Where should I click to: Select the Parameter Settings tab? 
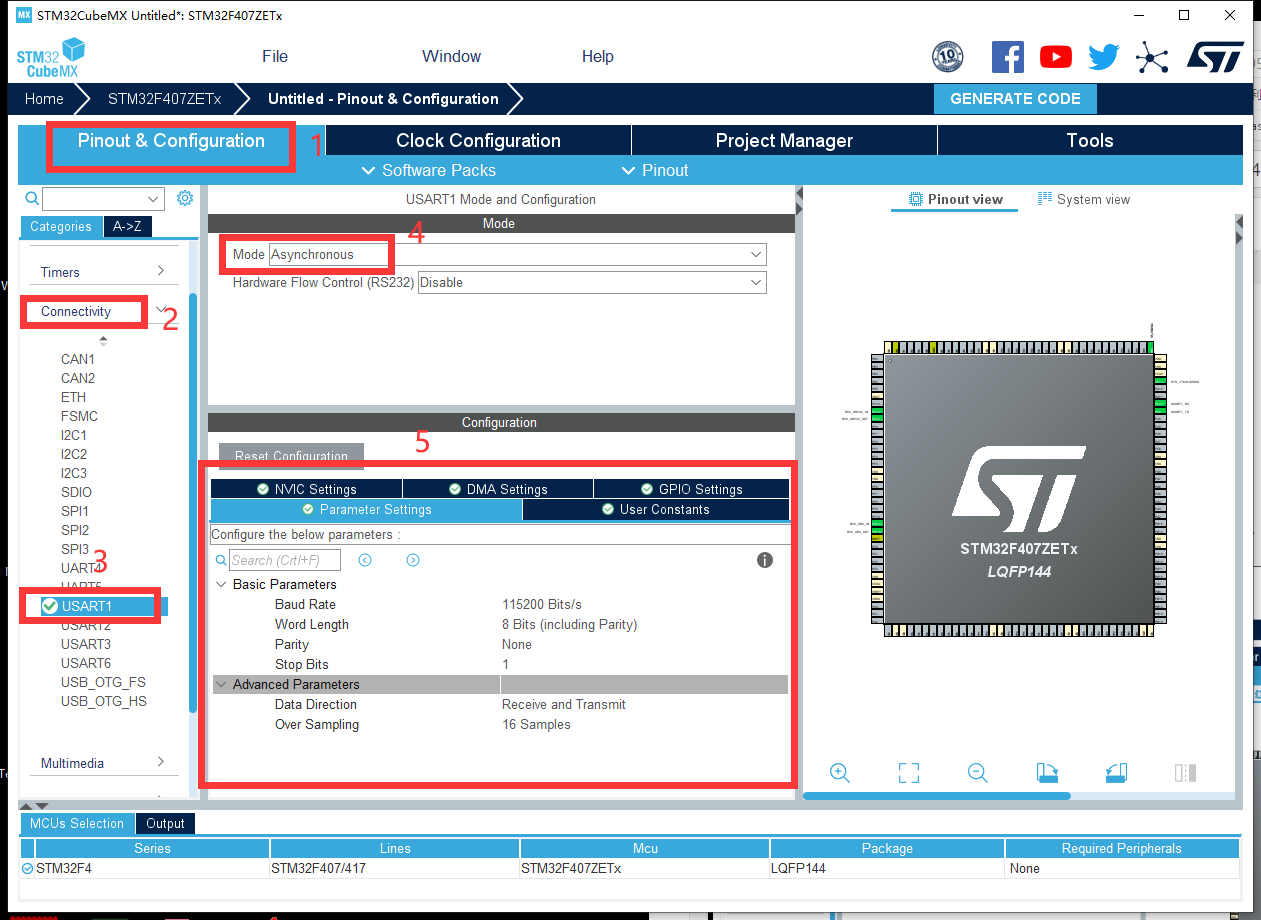coord(366,509)
